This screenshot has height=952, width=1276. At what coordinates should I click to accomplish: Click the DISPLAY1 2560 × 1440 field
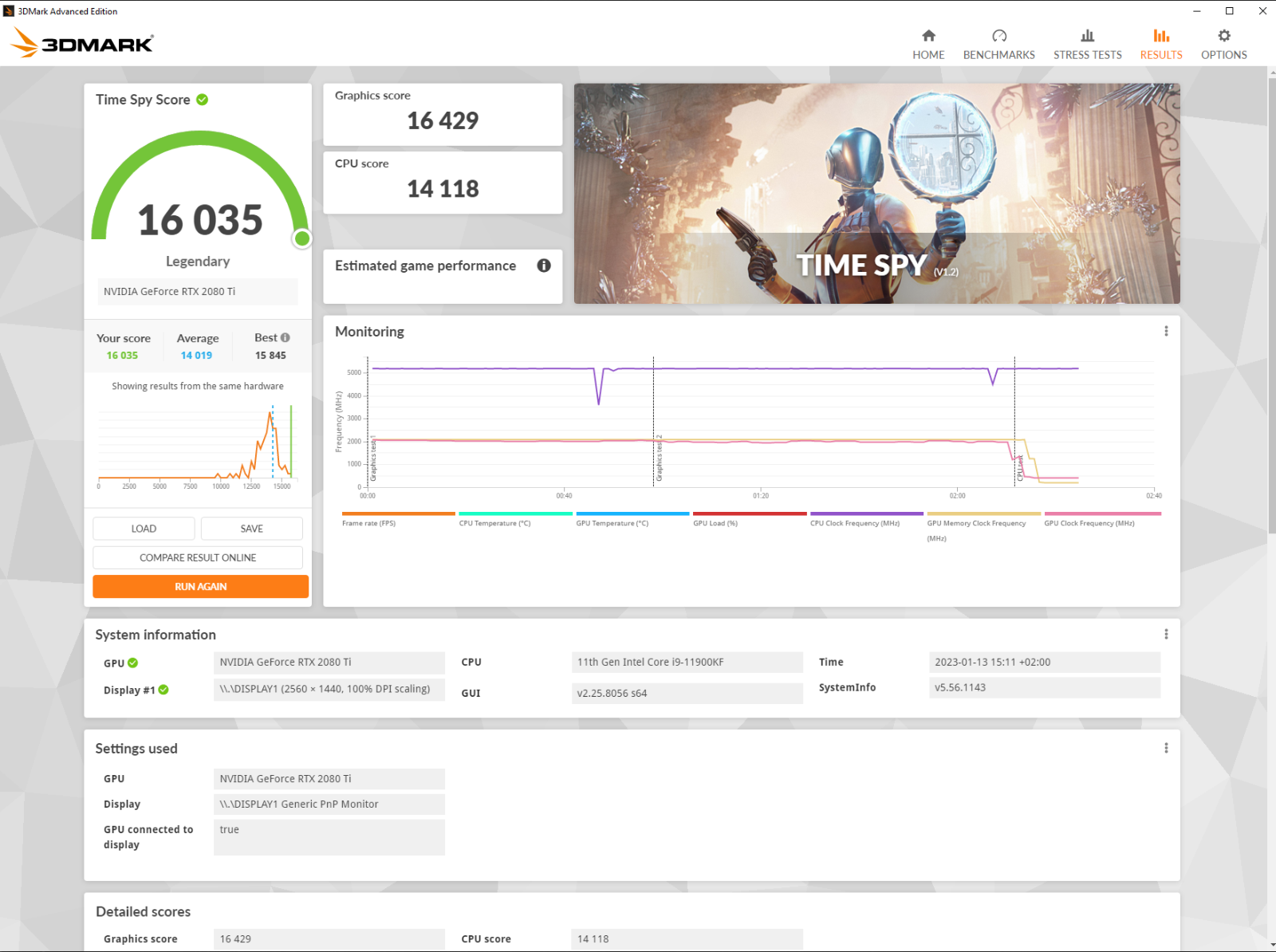click(x=329, y=689)
